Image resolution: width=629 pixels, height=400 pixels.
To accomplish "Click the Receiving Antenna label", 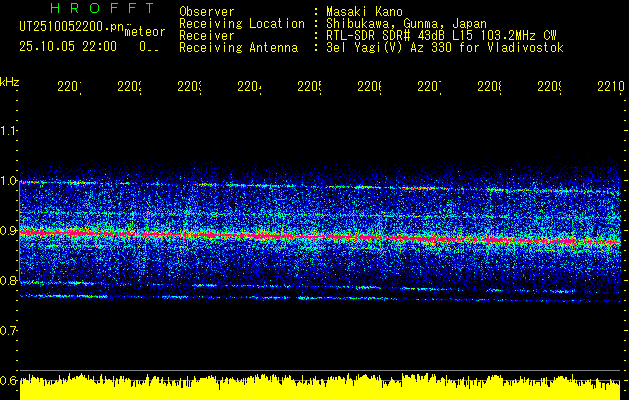I will pos(239,48).
